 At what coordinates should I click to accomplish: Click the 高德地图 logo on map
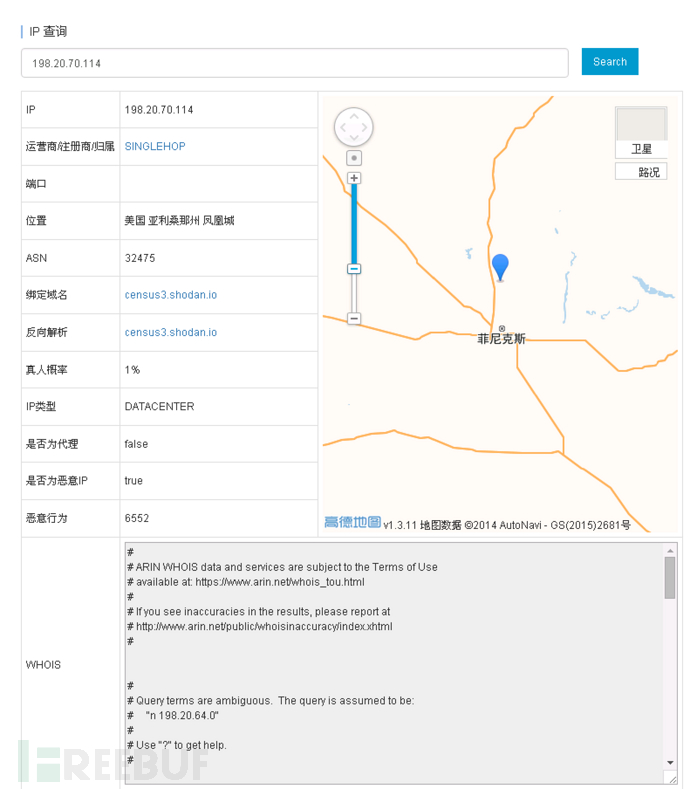[353, 522]
